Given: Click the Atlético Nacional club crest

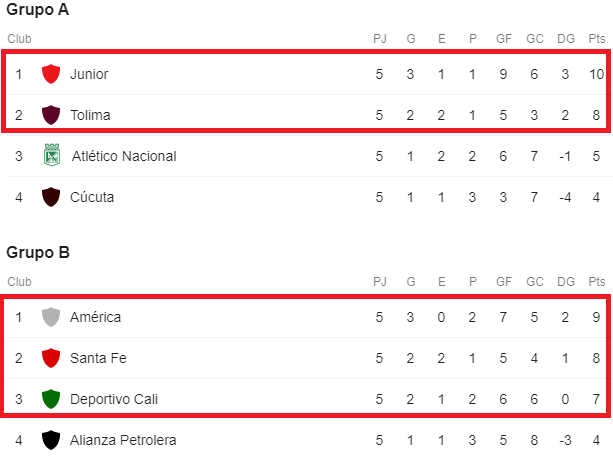Looking at the screenshot, I should point(51,156).
